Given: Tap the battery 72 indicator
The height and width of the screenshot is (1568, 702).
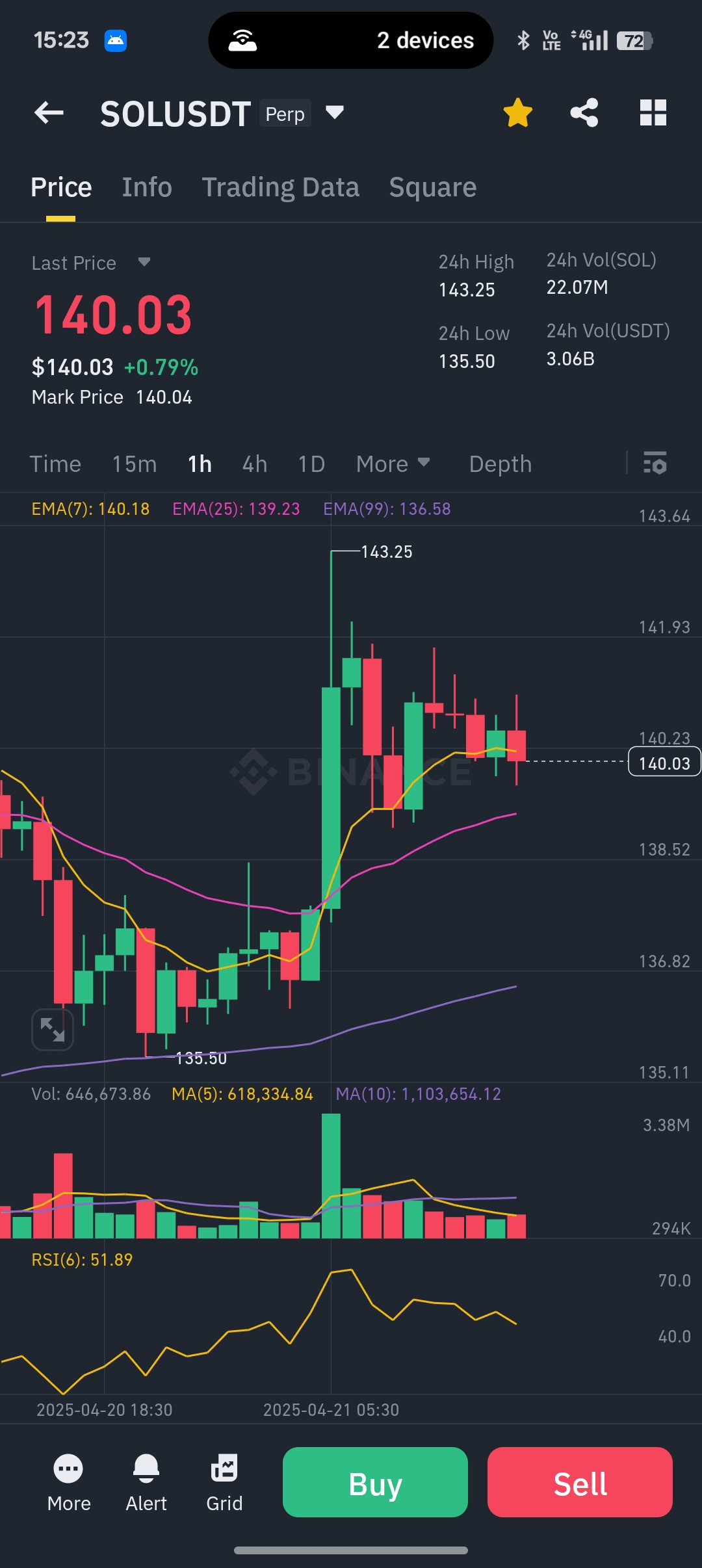Looking at the screenshot, I should (x=634, y=41).
